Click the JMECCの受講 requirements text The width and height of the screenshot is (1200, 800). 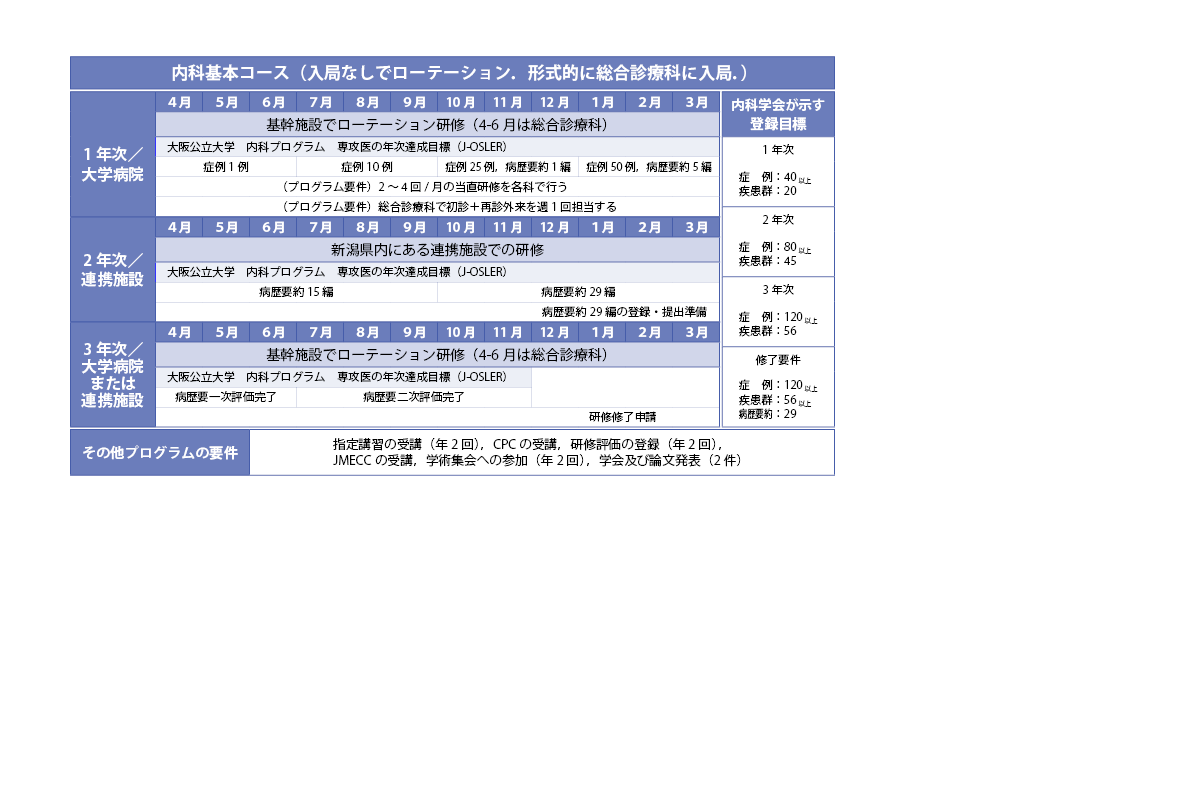point(540,461)
